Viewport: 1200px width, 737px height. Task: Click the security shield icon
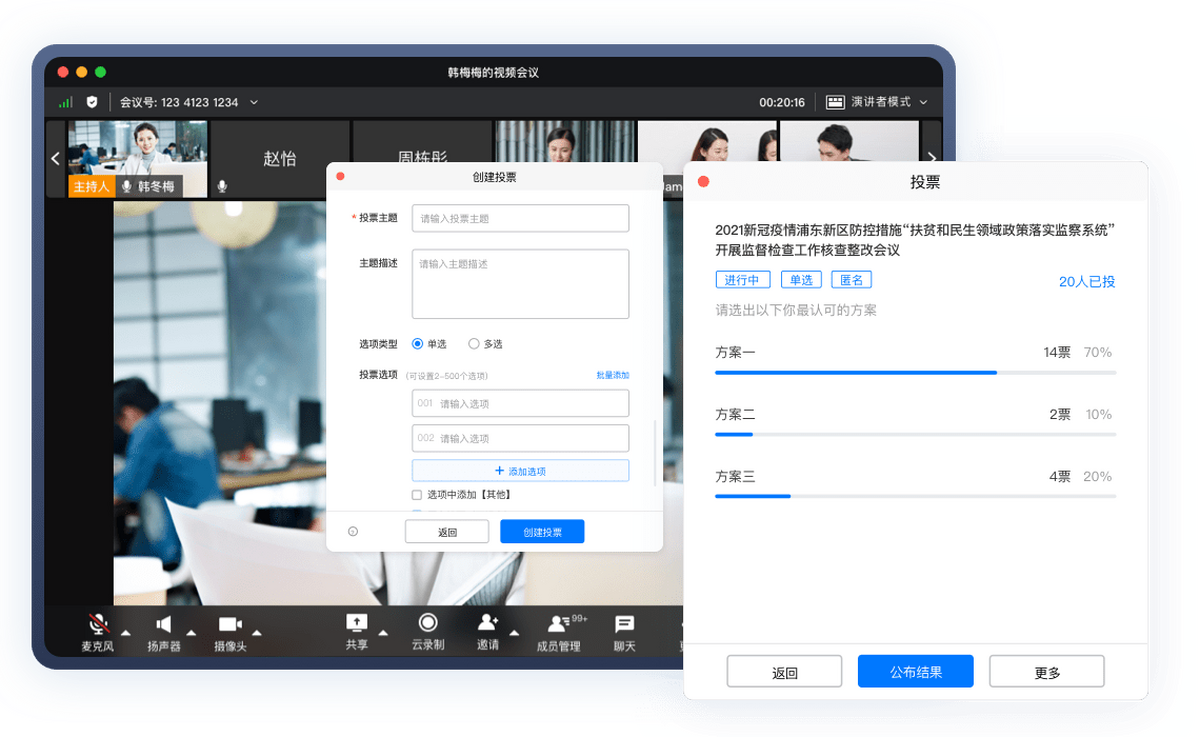click(x=92, y=102)
